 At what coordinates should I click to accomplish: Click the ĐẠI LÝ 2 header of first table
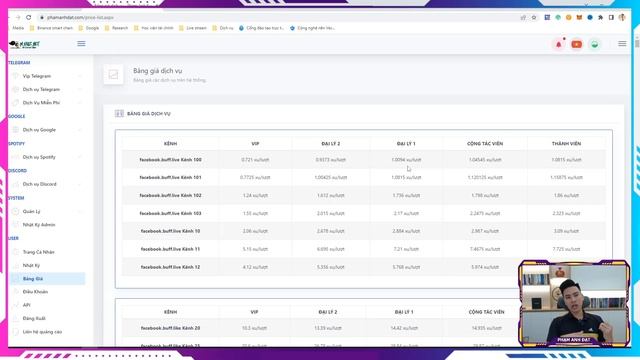coord(331,144)
